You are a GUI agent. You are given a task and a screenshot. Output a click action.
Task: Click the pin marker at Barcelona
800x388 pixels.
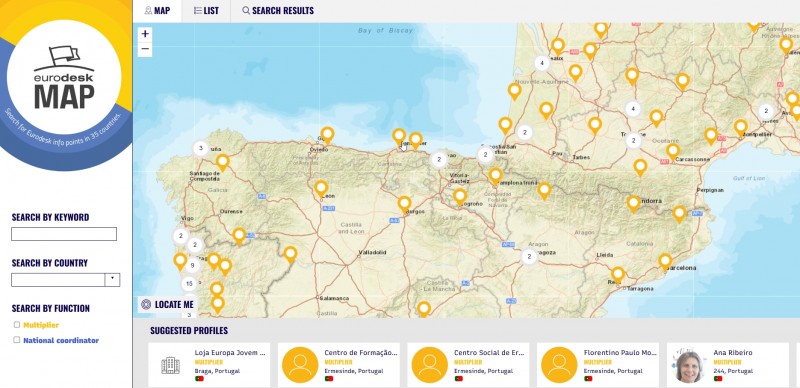[x=665, y=261]
